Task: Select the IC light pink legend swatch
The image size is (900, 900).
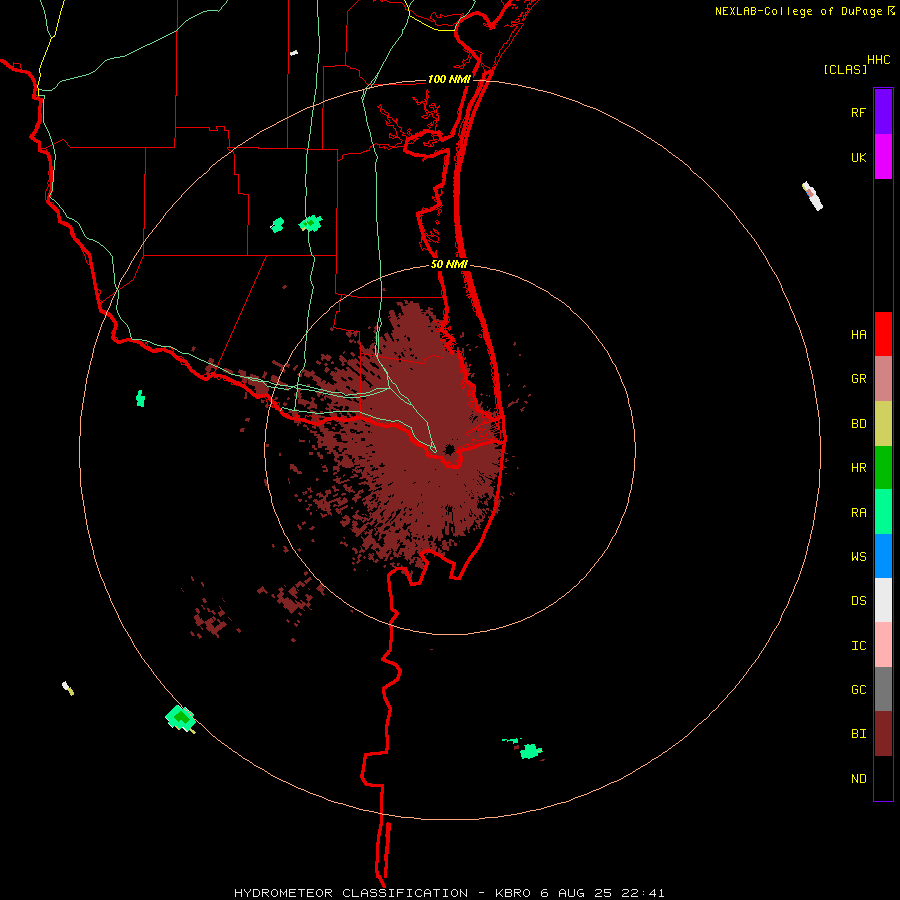Action: (x=883, y=645)
